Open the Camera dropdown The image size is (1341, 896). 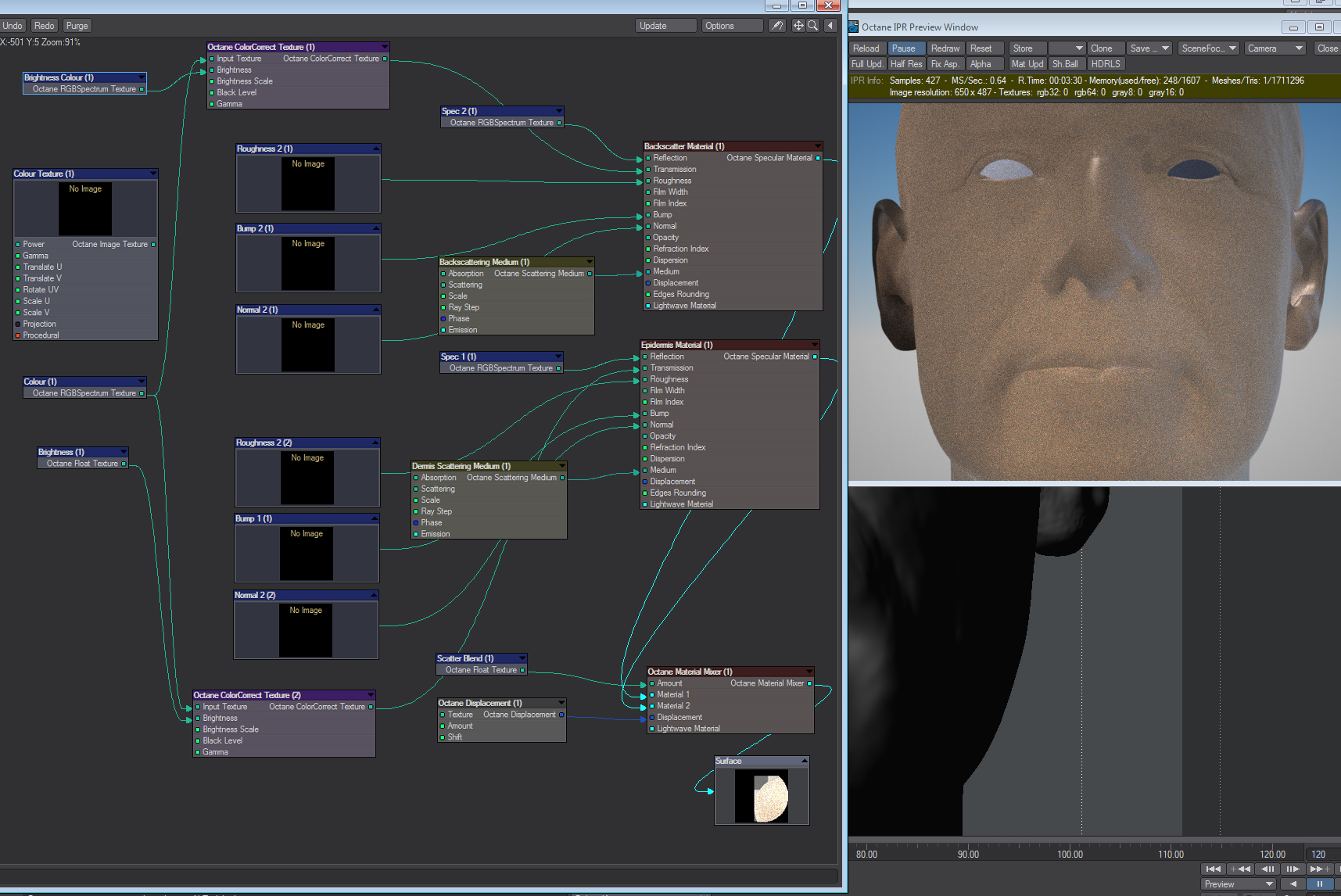point(1275,48)
